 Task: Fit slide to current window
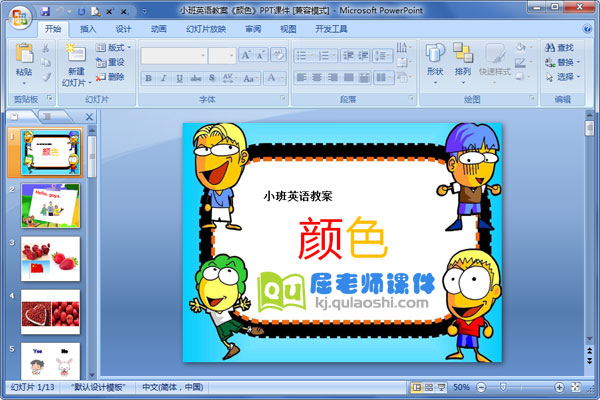pos(576,387)
